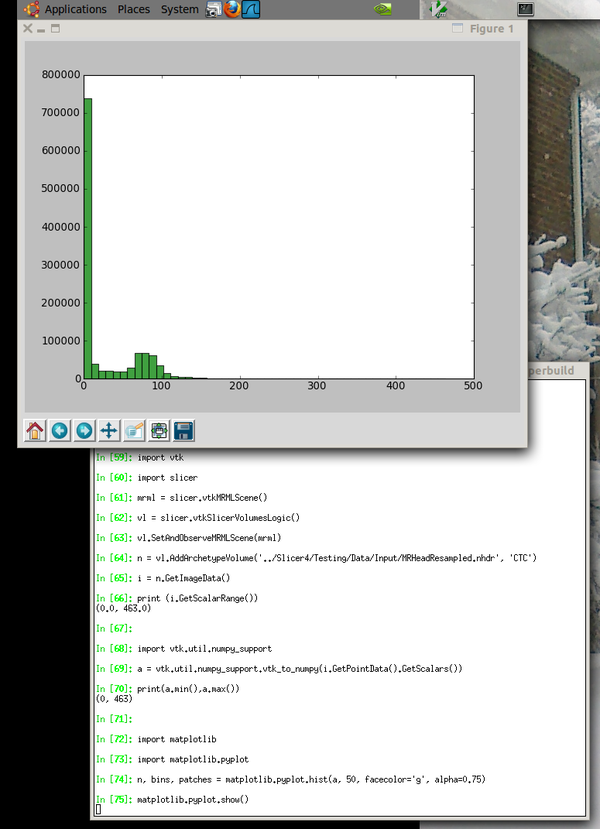Save the figure with floppy icon
This screenshot has height=829, width=600.
[x=184, y=431]
